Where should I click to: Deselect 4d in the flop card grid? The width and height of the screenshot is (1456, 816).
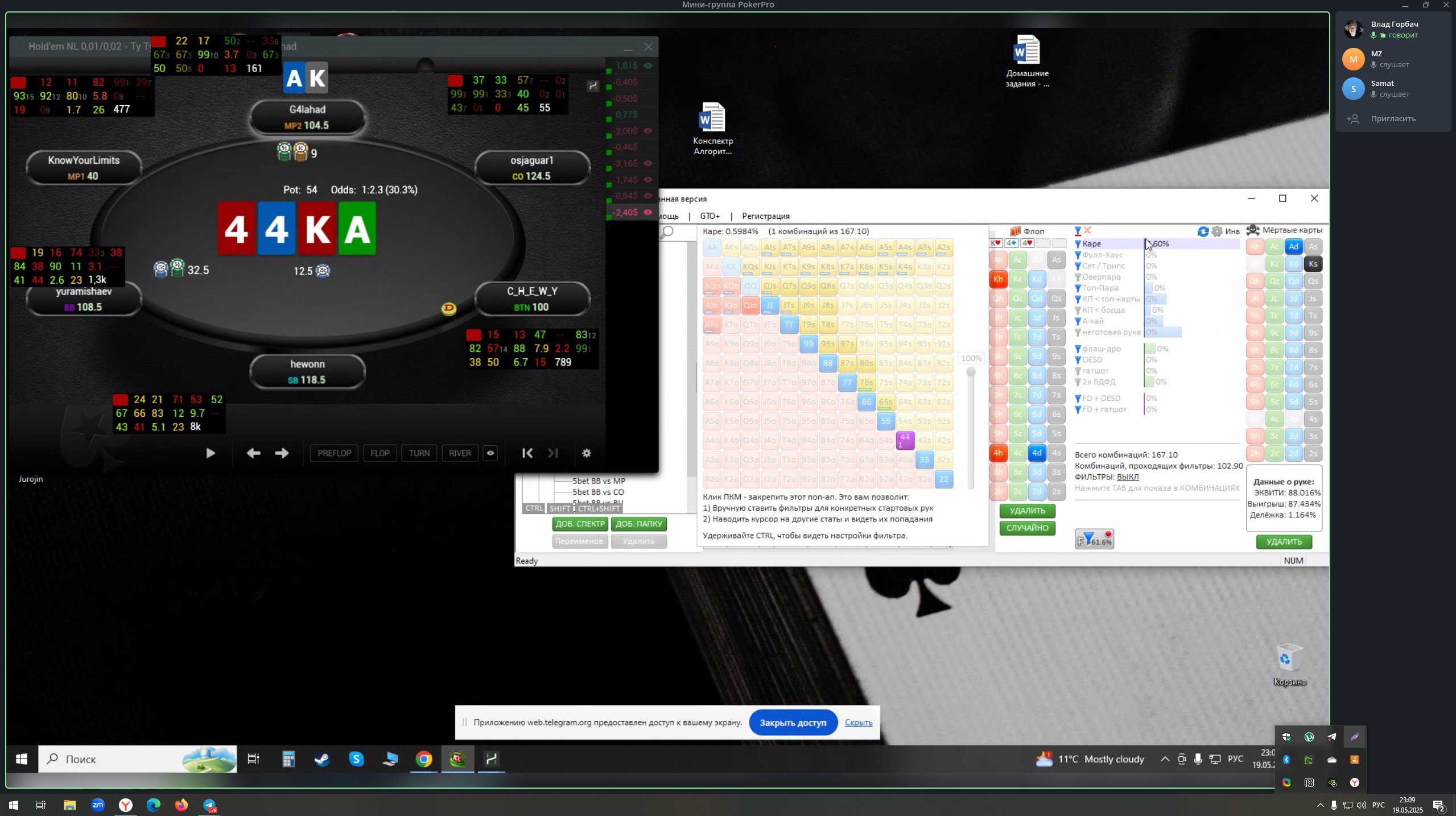1037,453
